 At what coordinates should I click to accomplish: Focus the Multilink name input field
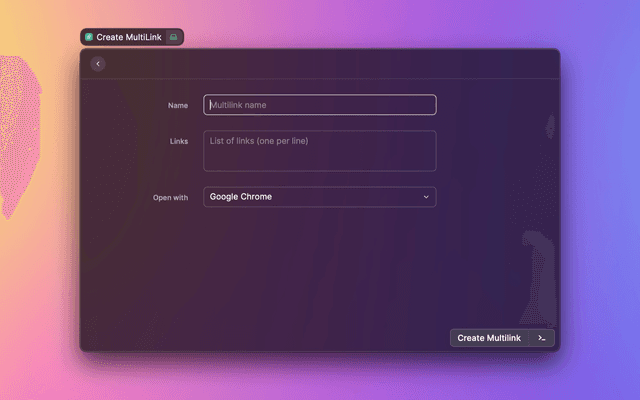[x=320, y=105]
